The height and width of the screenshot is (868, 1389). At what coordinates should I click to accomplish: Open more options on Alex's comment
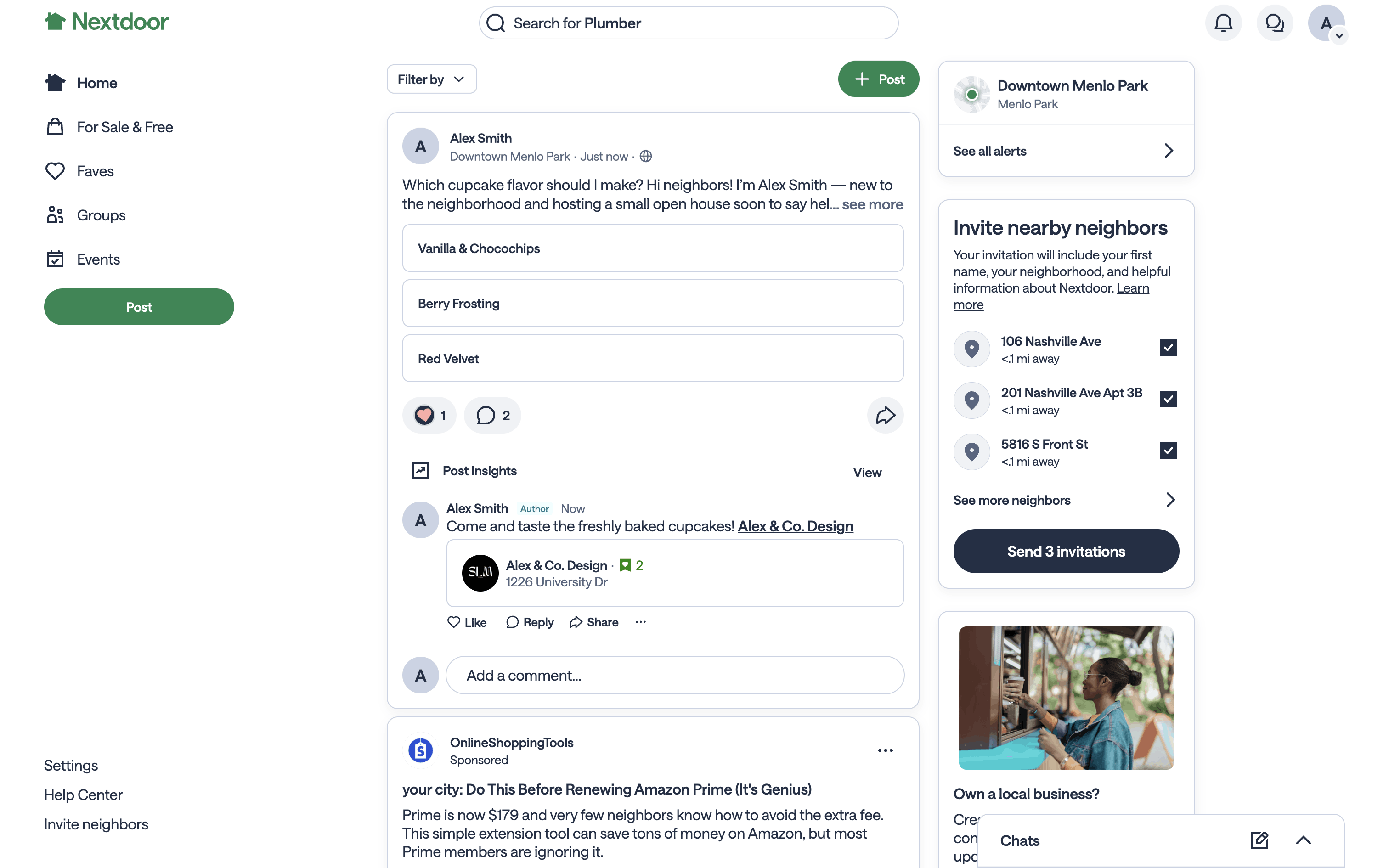[641, 622]
